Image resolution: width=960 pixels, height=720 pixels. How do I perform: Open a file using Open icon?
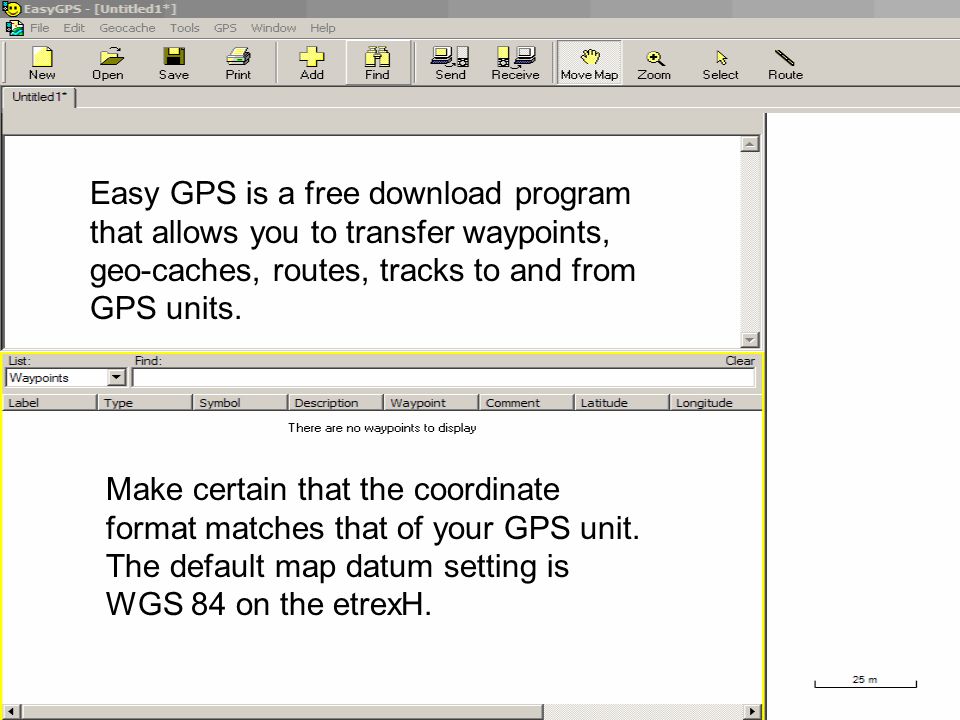pos(108,63)
